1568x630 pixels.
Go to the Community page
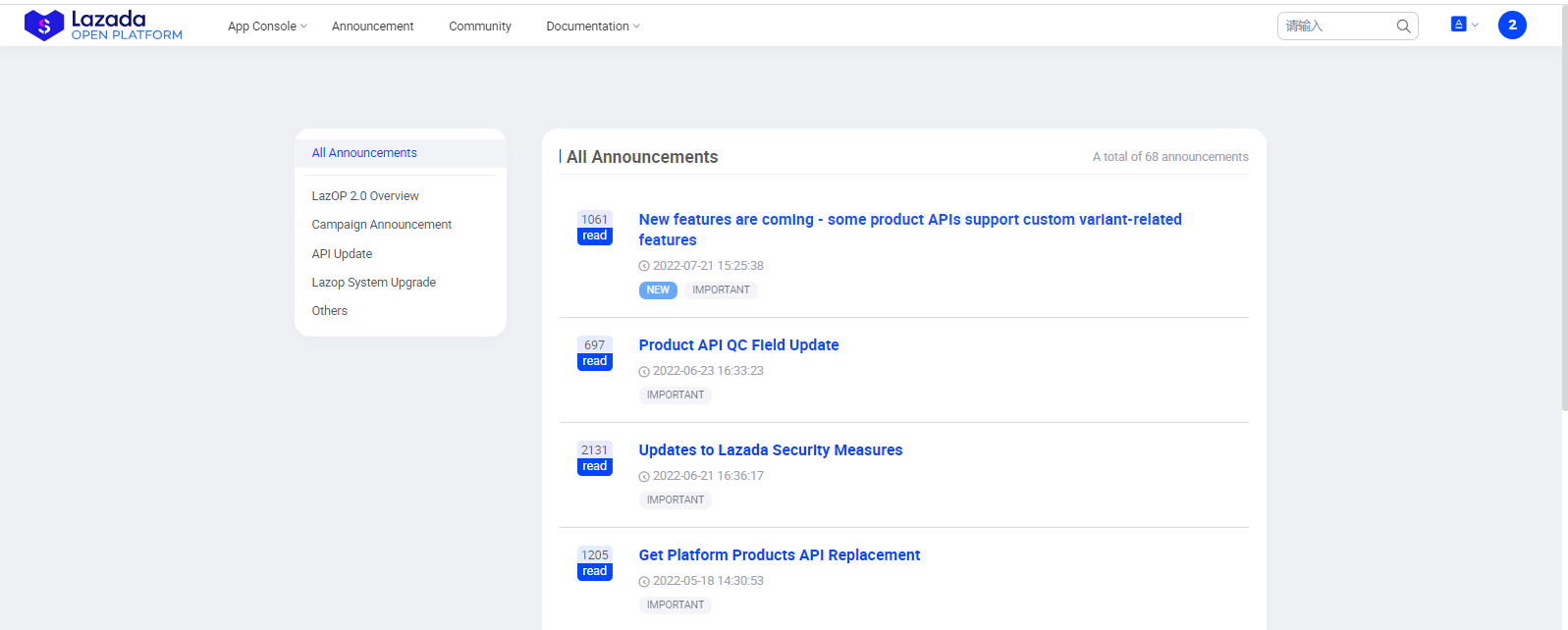480,26
